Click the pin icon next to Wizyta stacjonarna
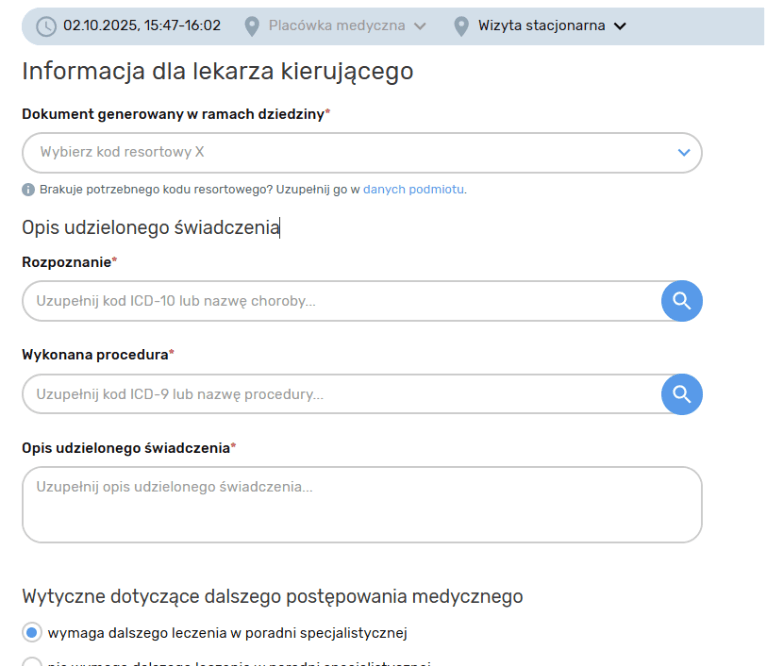 (x=461, y=26)
